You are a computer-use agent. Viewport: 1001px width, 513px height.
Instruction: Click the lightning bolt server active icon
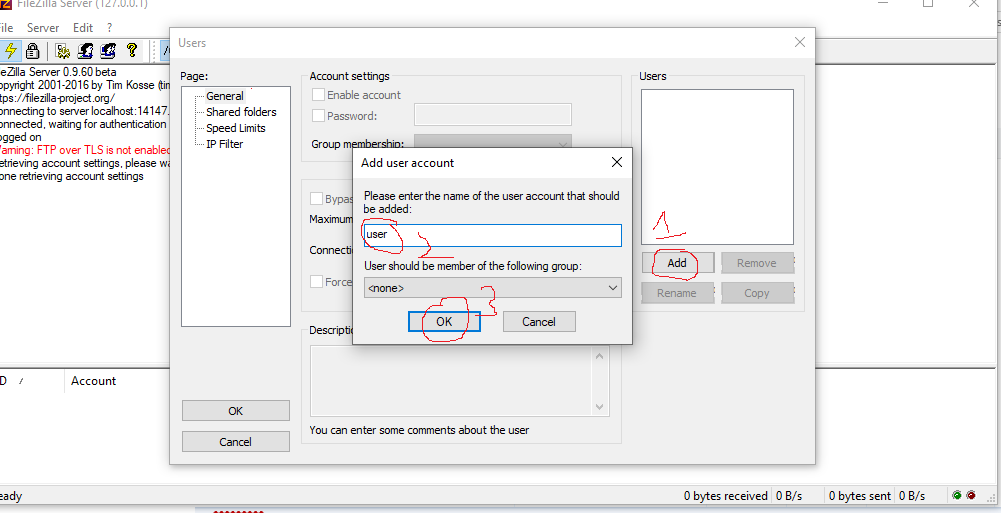11,51
